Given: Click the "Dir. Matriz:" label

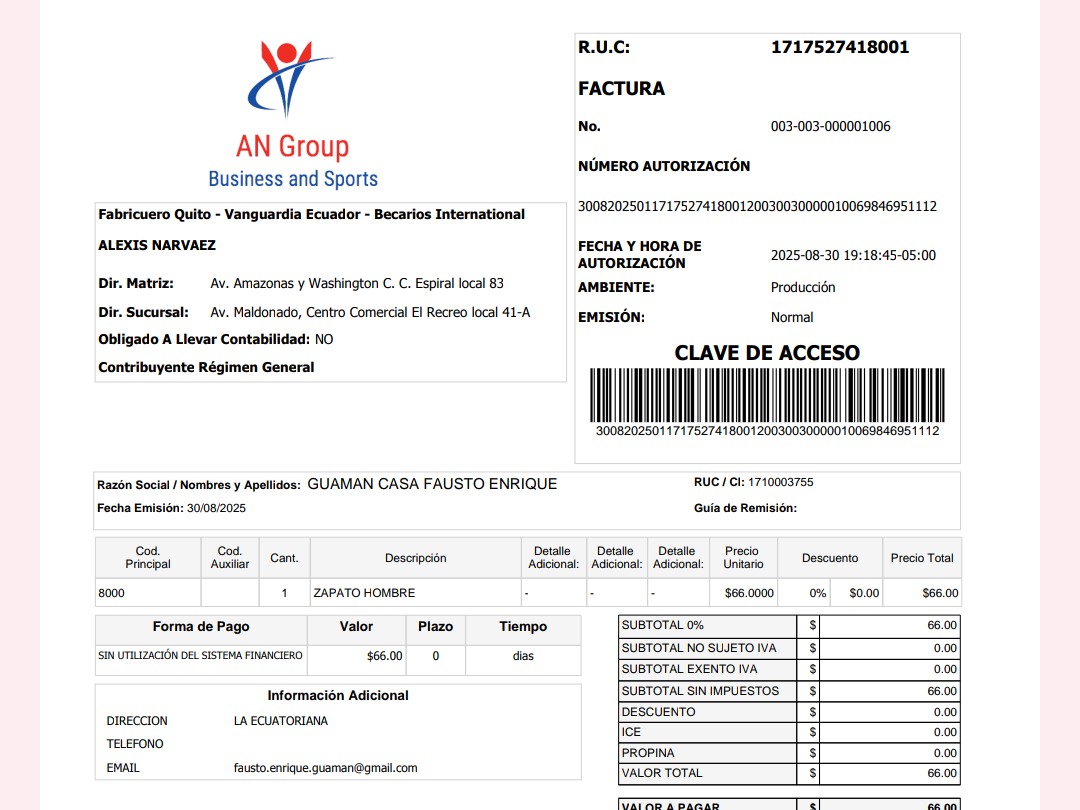Looking at the screenshot, I should (136, 283).
